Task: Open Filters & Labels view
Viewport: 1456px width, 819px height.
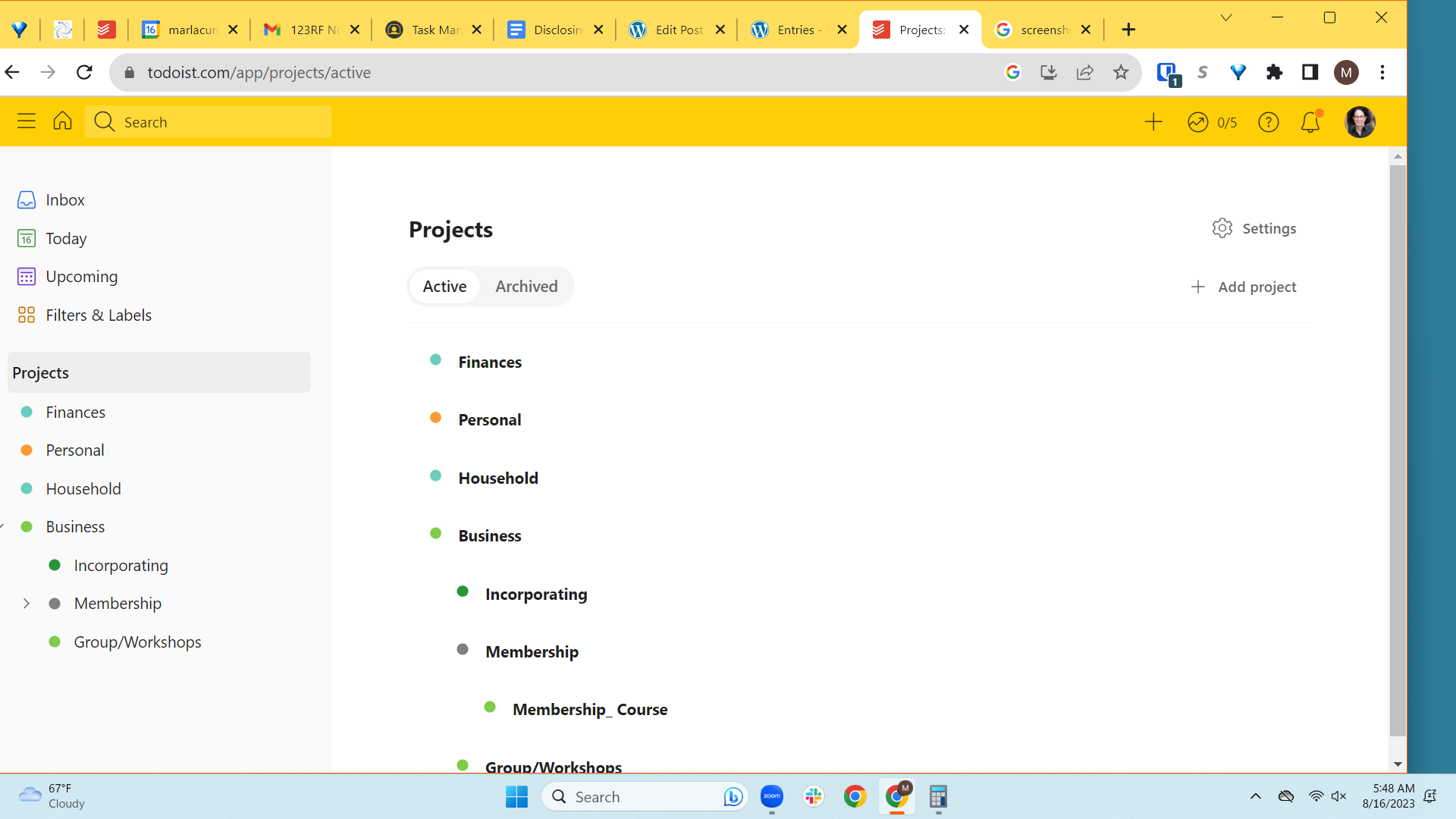Action: pyautogui.click(x=98, y=315)
